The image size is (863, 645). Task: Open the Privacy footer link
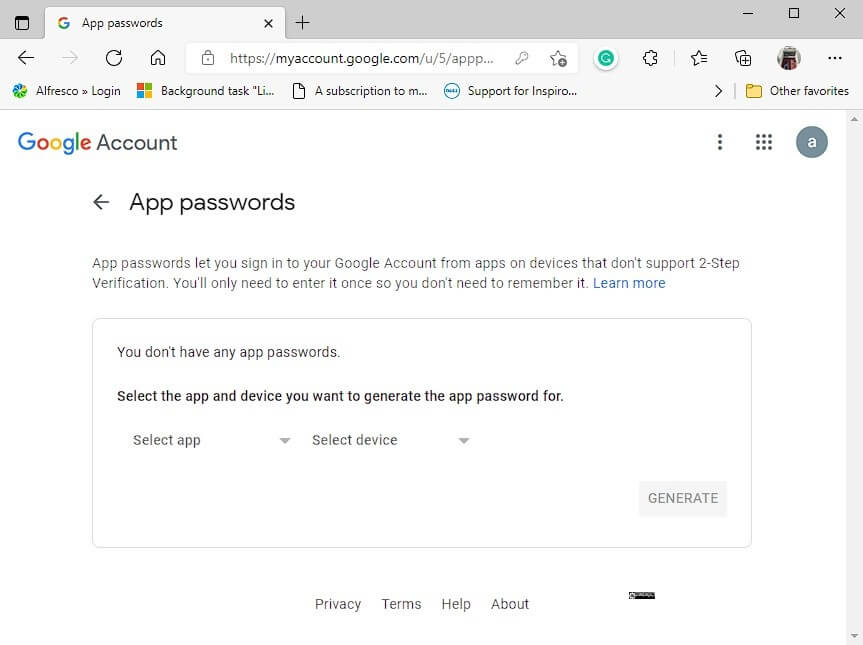click(x=338, y=604)
